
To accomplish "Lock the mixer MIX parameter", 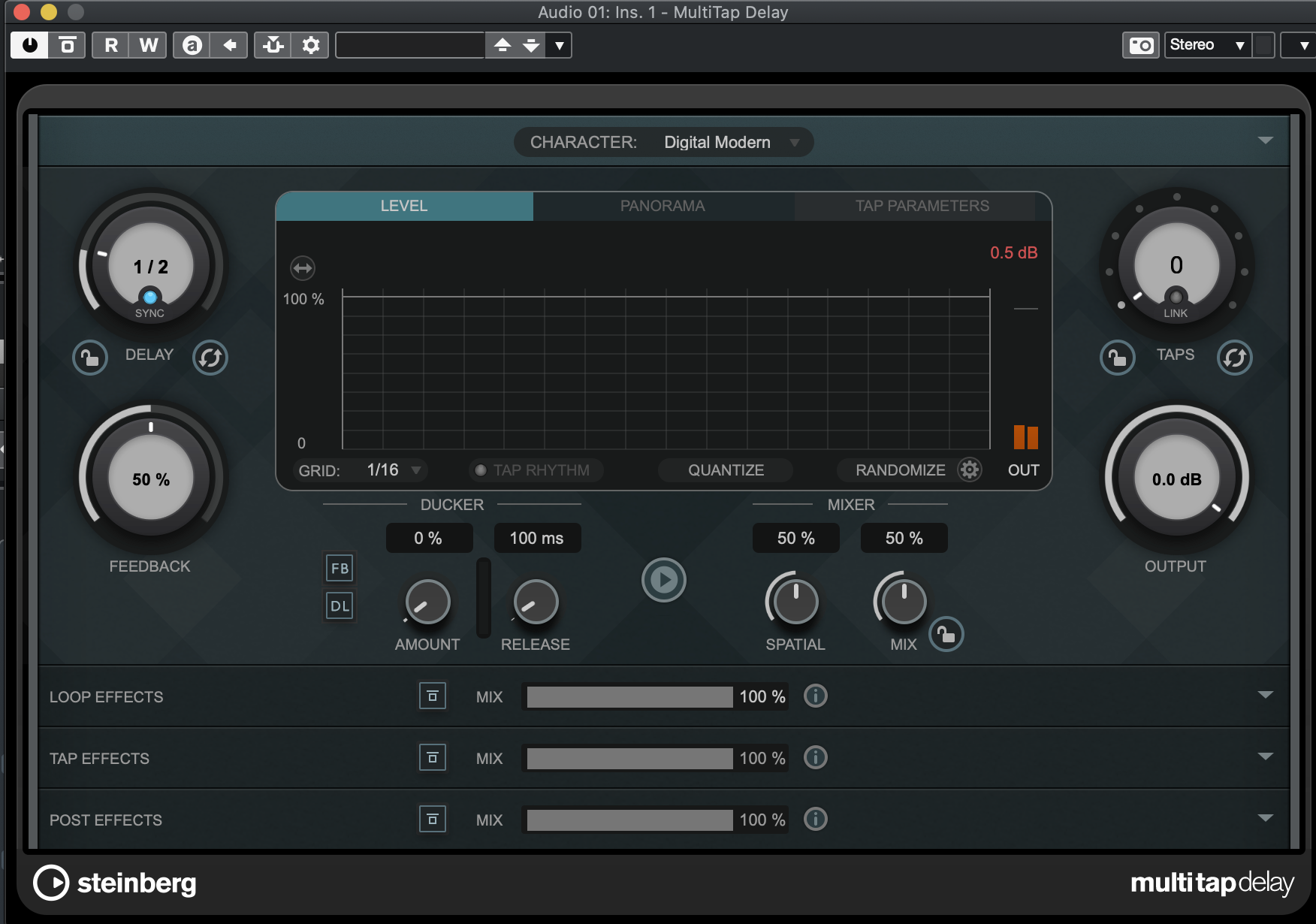I will pyautogui.click(x=946, y=635).
